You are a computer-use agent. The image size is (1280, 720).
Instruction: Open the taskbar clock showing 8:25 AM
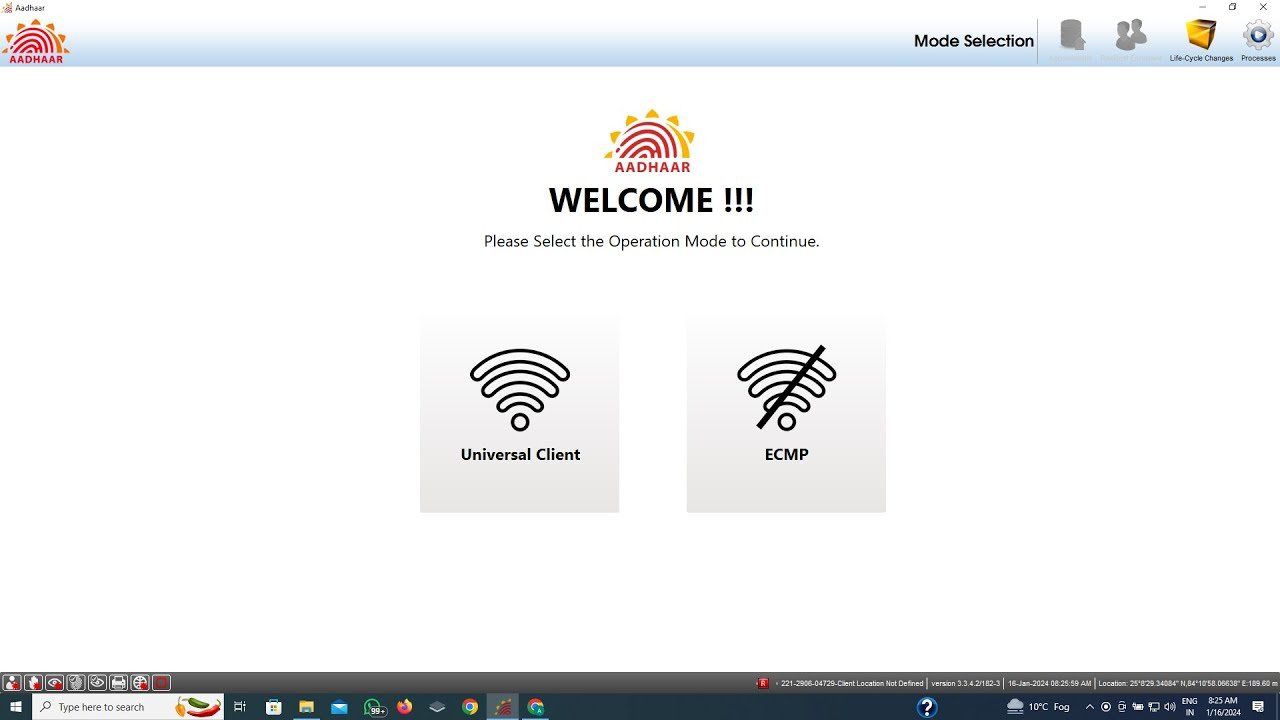point(1223,707)
